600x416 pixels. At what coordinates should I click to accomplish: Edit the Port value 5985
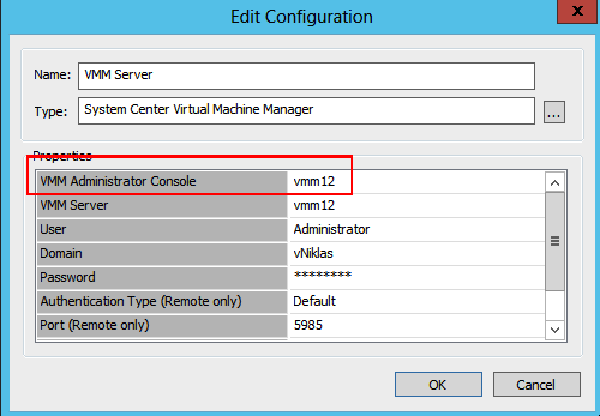click(417, 325)
